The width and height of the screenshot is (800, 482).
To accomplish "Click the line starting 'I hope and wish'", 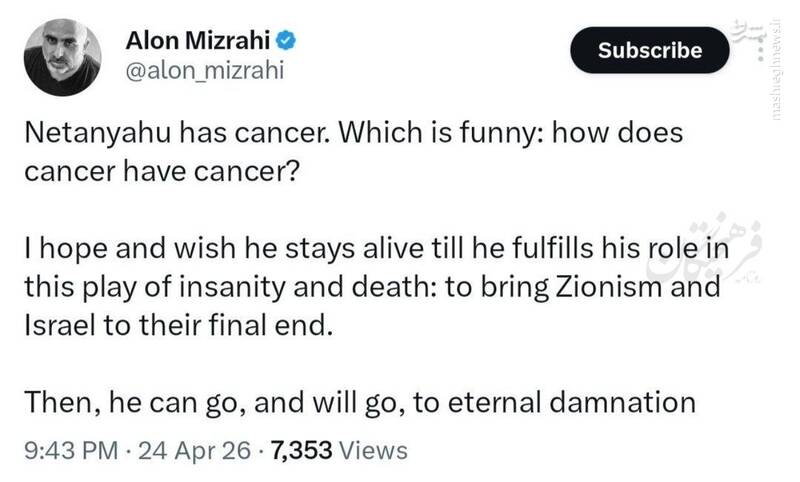I will pyautogui.click(x=377, y=249).
